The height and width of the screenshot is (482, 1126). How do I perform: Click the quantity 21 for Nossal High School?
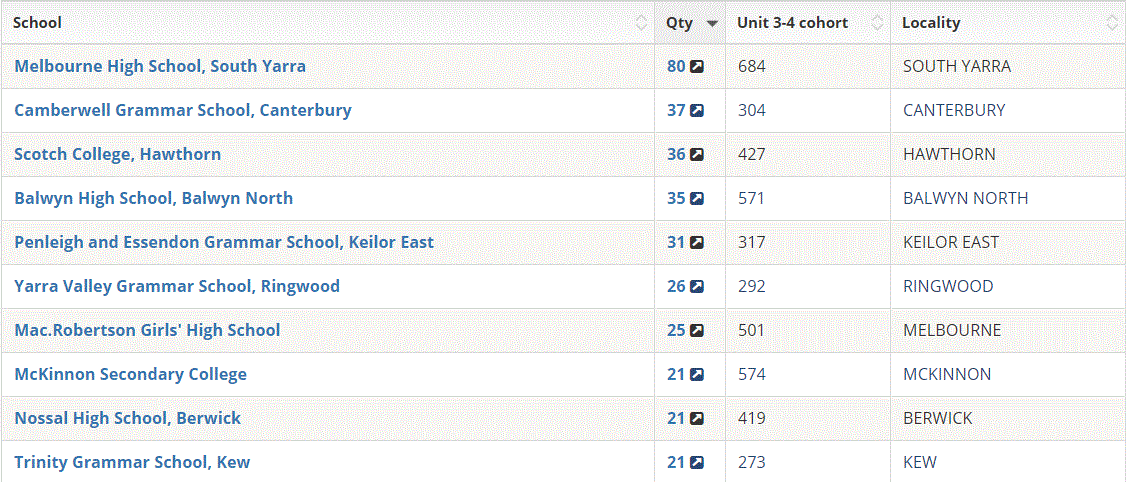676,418
